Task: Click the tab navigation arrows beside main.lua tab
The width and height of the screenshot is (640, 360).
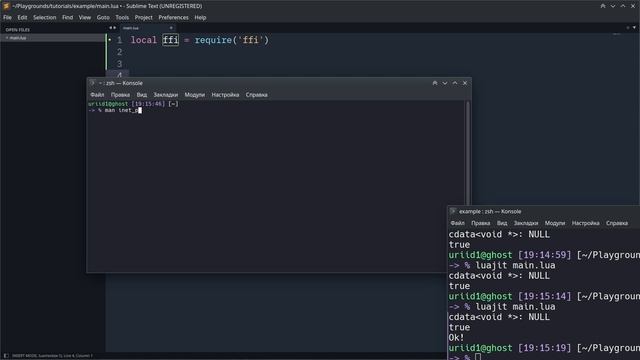Action: (x=112, y=28)
